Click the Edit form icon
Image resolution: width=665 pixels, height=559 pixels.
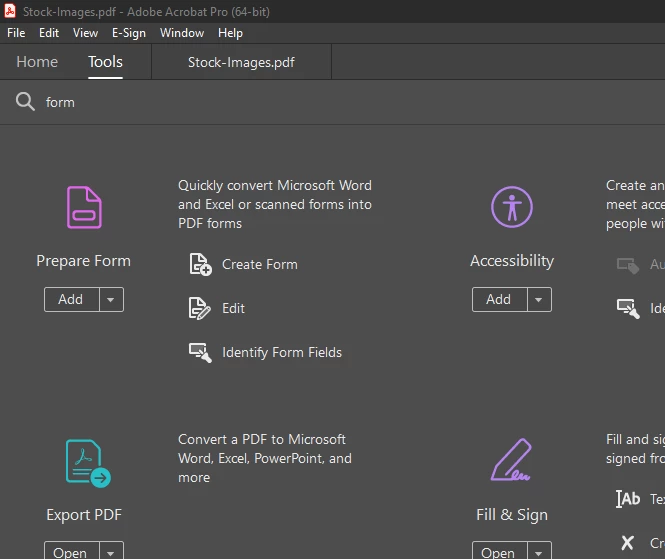[199, 308]
